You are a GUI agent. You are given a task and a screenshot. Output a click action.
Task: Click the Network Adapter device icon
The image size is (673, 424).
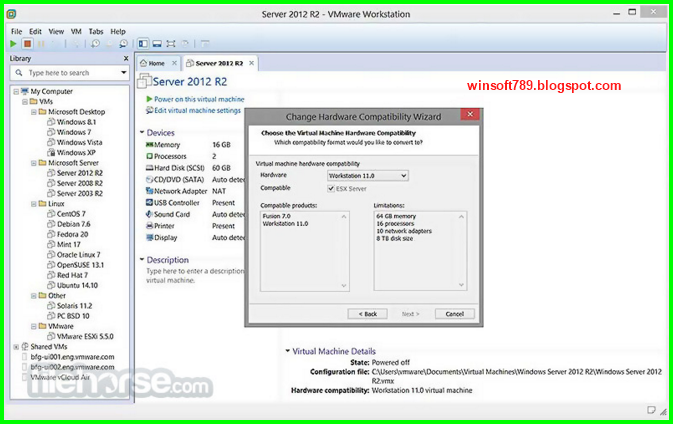(149, 191)
